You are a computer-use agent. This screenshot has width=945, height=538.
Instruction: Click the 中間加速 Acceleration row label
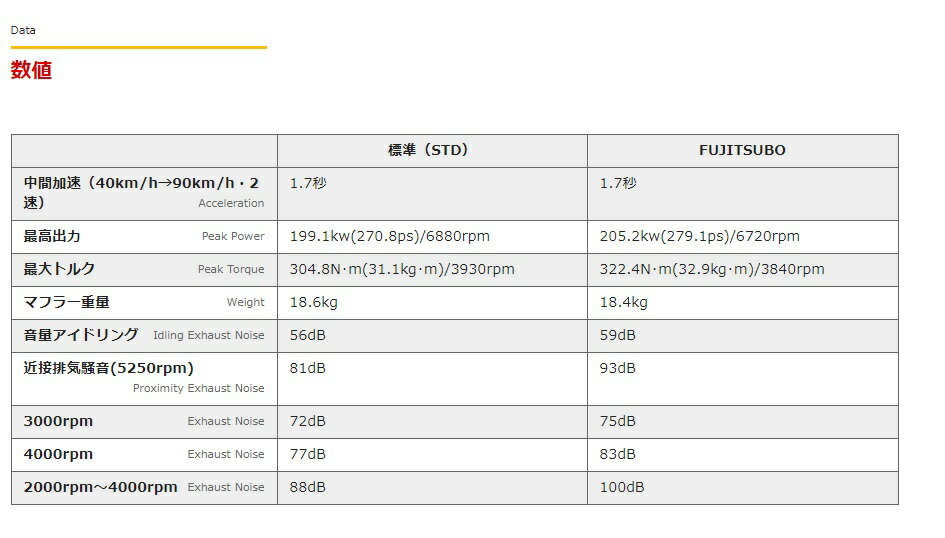pyautogui.click(x=141, y=192)
